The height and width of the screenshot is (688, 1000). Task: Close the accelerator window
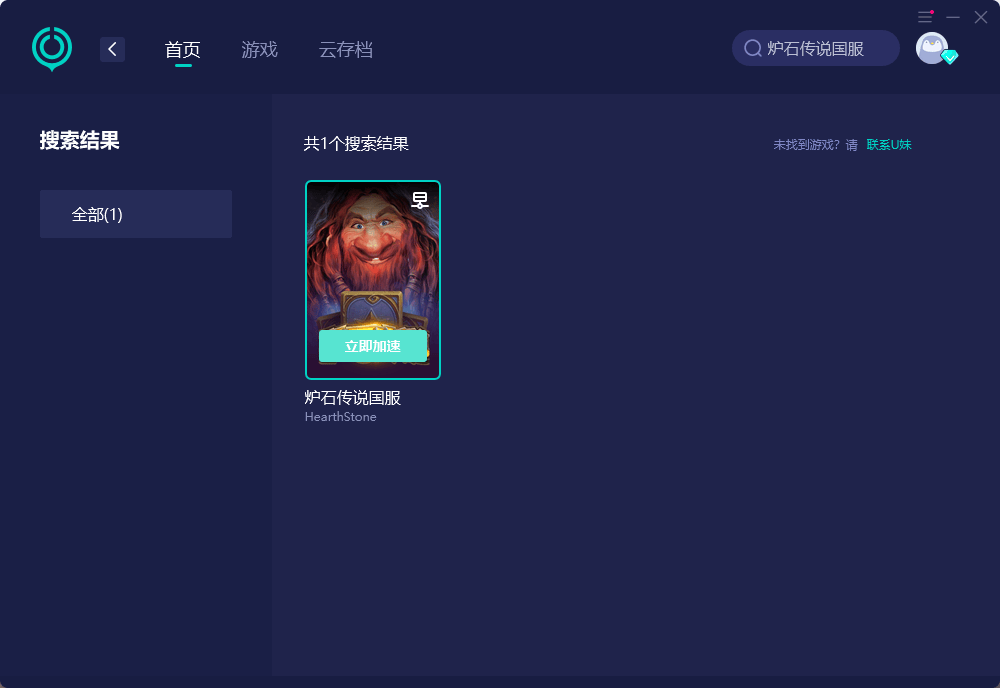pyautogui.click(x=981, y=17)
